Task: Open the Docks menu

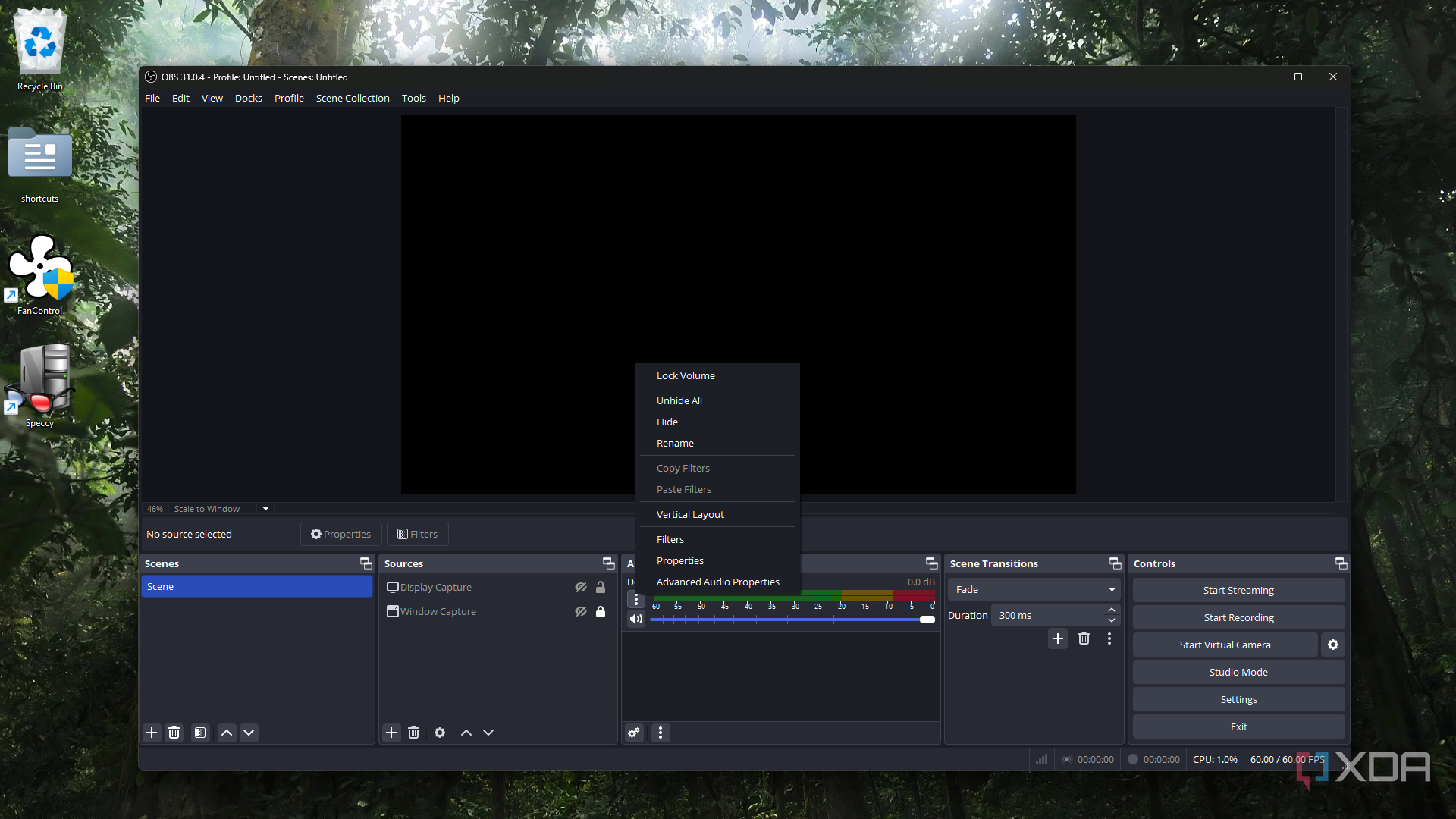Action: pos(248,98)
